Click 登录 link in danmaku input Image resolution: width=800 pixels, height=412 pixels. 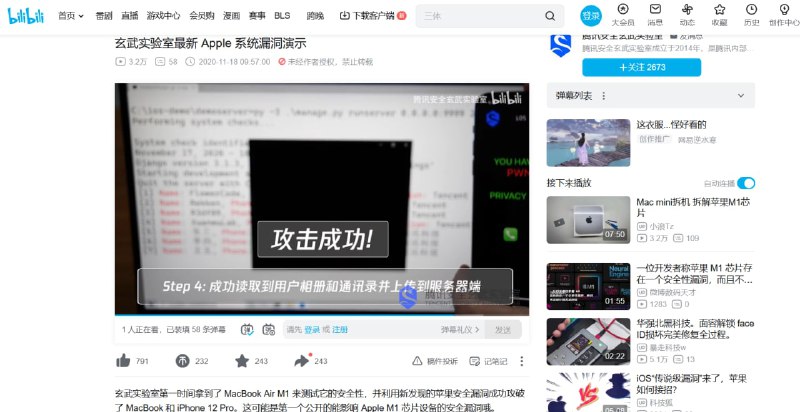[x=312, y=330]
